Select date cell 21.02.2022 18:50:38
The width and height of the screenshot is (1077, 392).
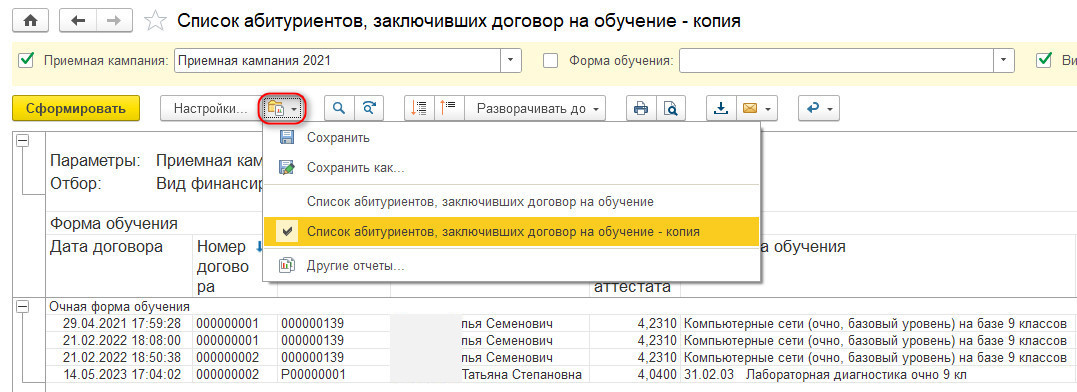[x=119, y=358]
